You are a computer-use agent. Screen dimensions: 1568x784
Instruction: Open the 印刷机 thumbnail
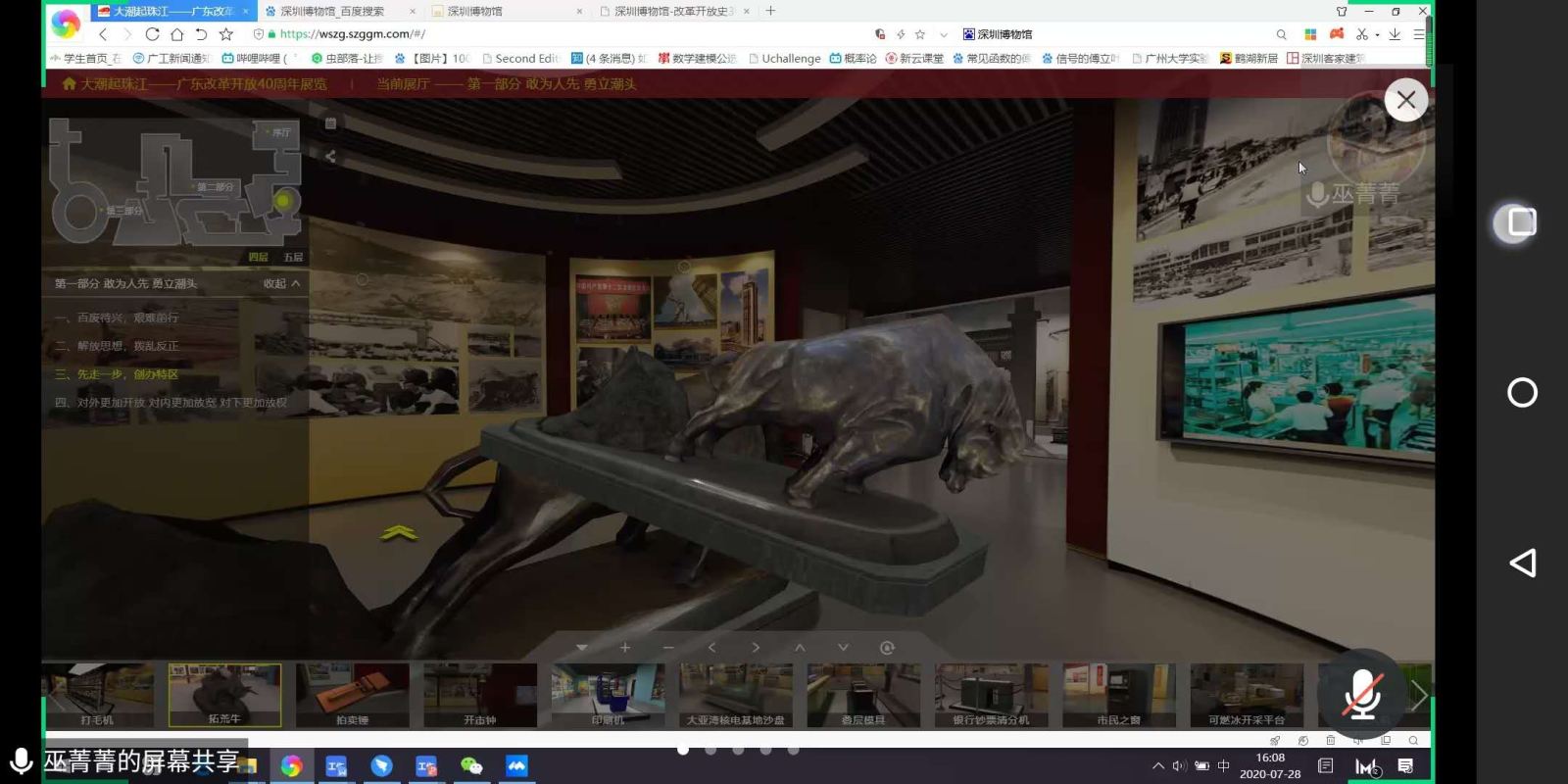pos(608,695)
